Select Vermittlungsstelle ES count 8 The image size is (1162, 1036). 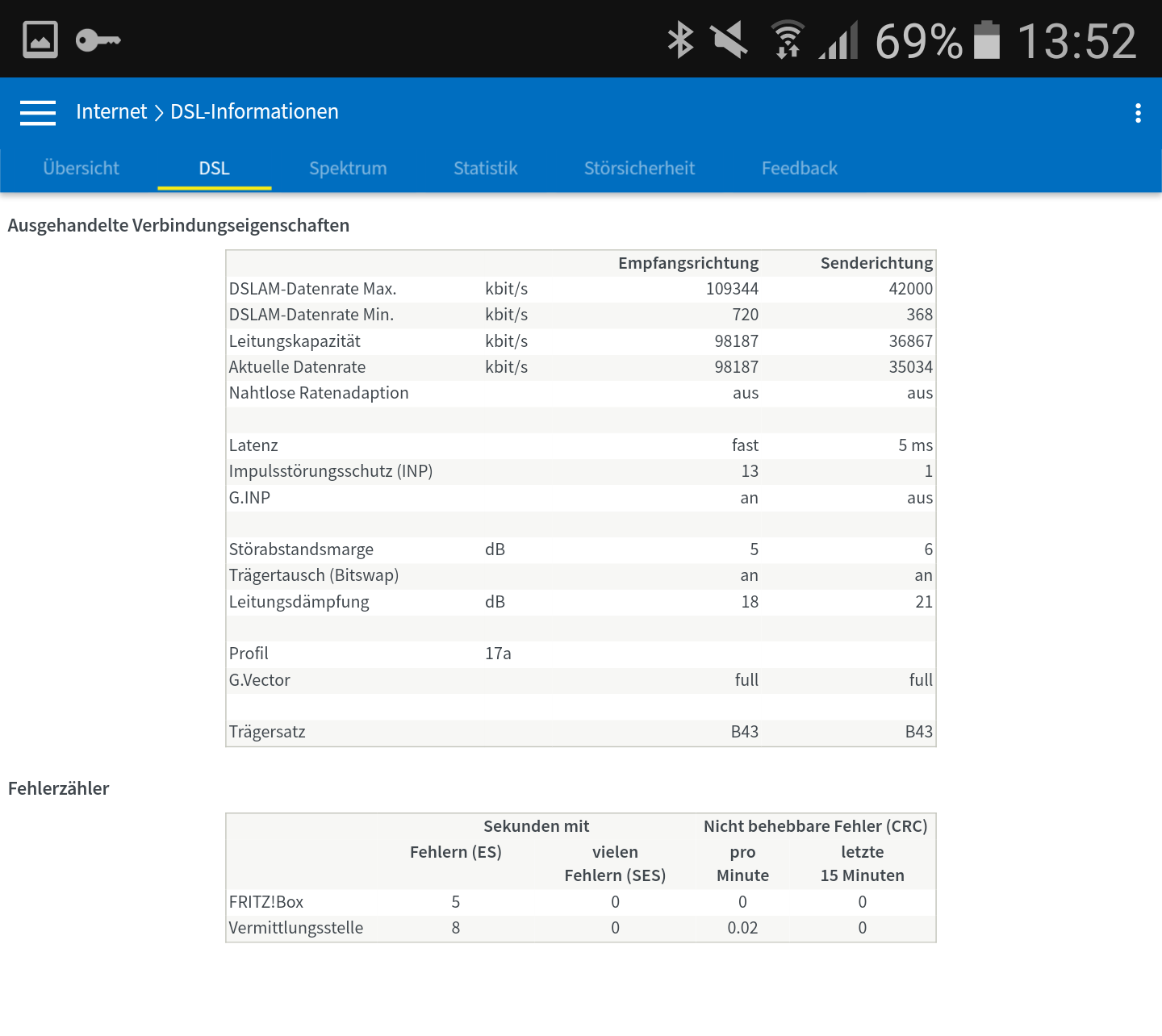(456, 928)
